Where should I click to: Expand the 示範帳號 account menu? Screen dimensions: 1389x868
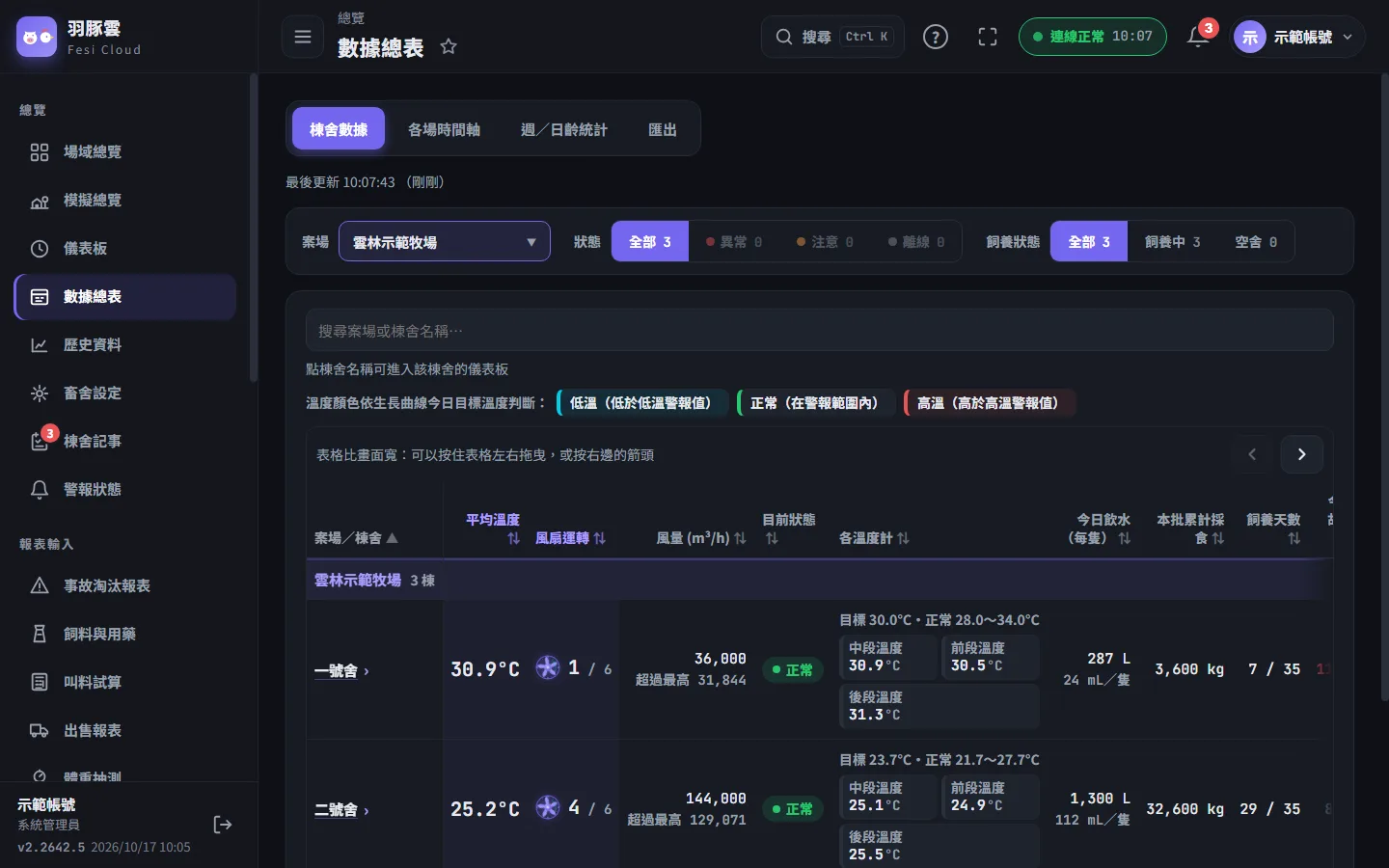pyautogui.click(x=1298, y=37)
